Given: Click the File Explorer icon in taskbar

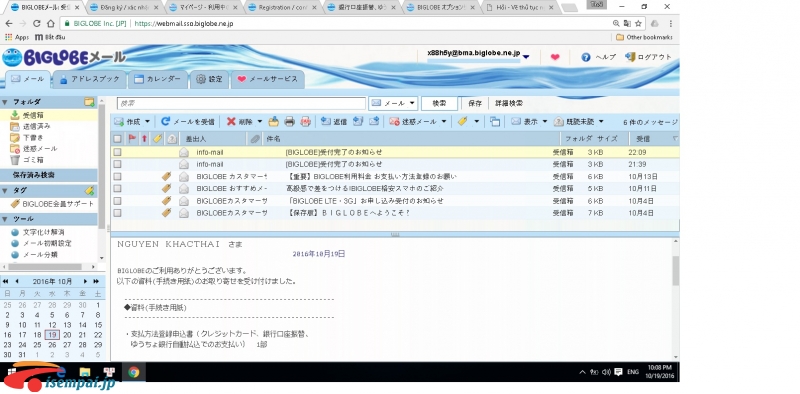Looking at the screenshot, I should (x=85, y=372).
